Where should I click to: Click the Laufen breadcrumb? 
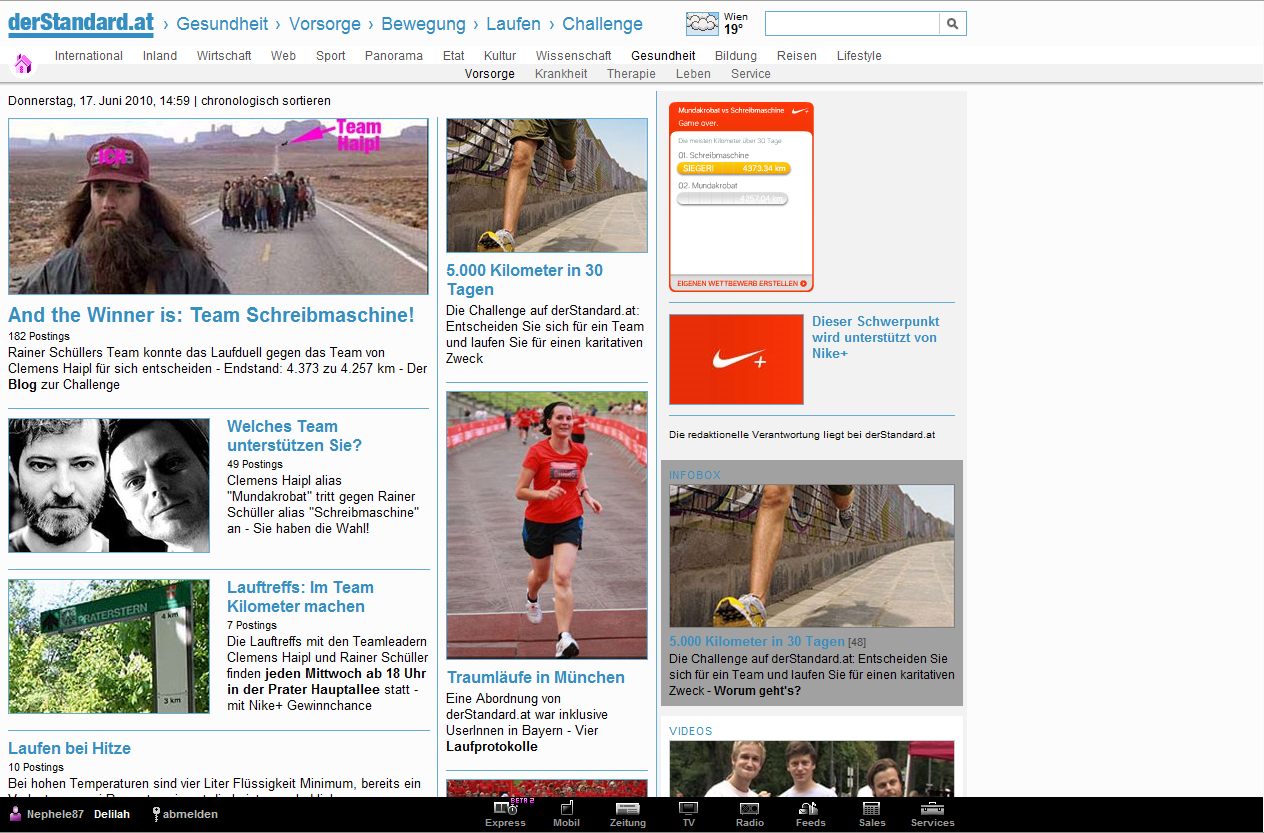514,24
